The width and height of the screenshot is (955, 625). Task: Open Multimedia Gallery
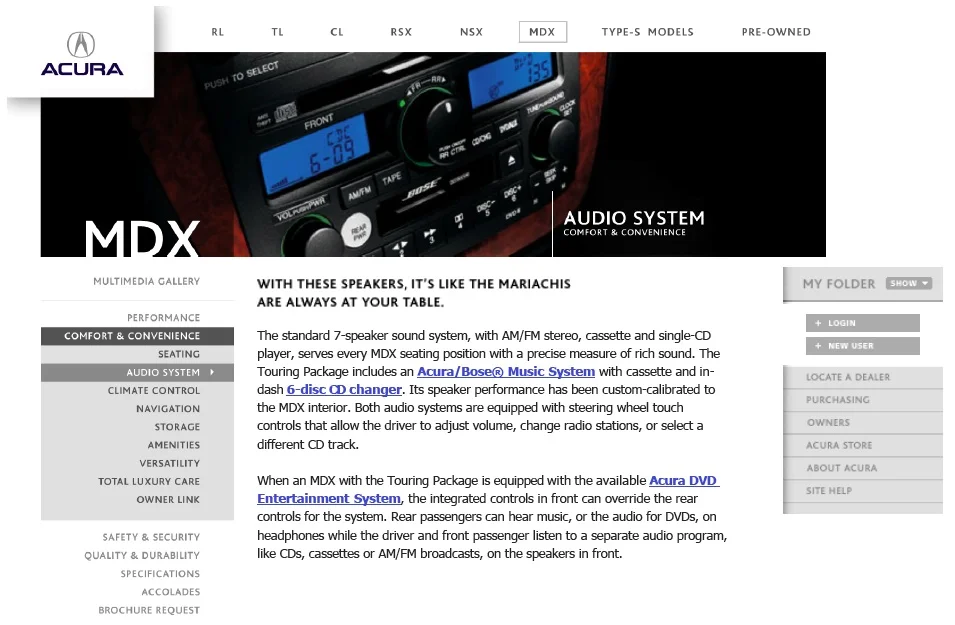(x=146, y=281)
